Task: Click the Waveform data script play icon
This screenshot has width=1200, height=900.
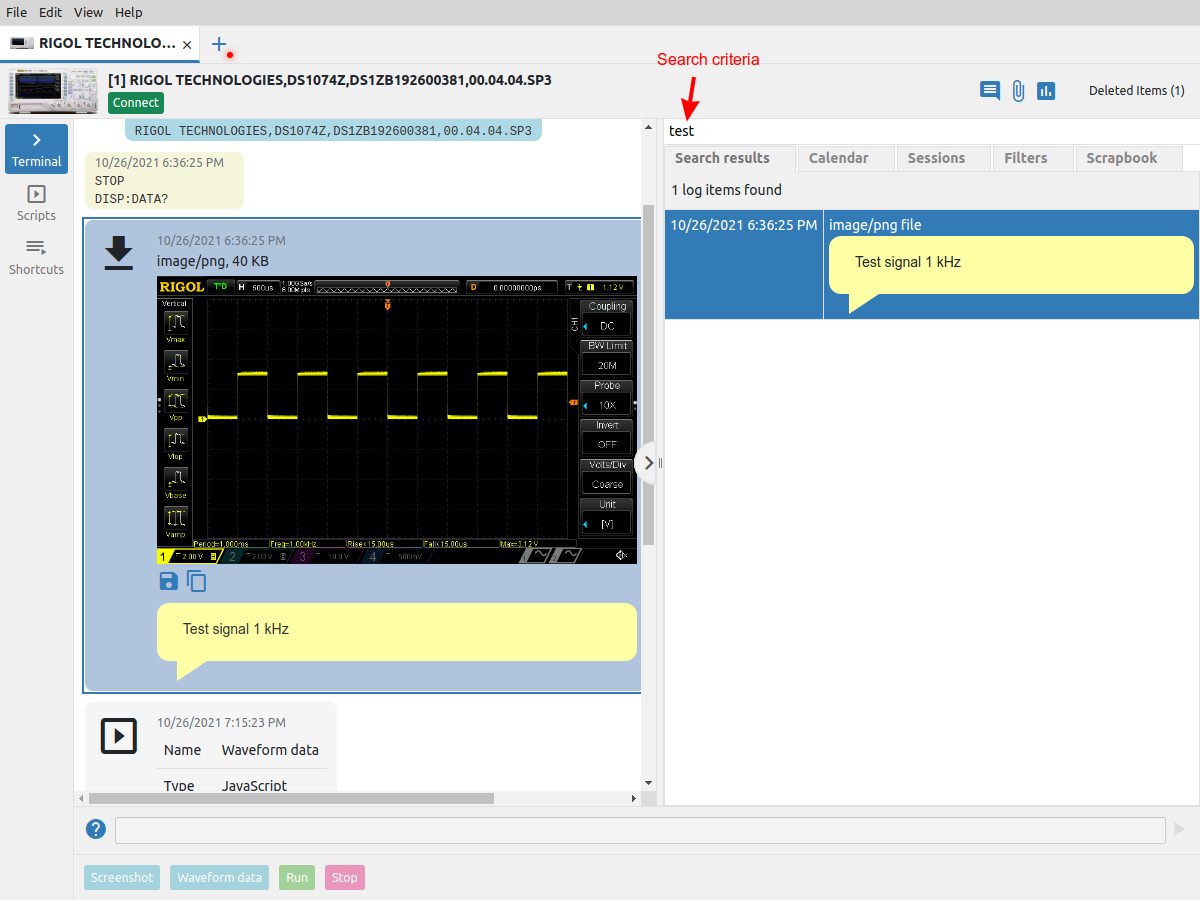Action: point(119,737)
